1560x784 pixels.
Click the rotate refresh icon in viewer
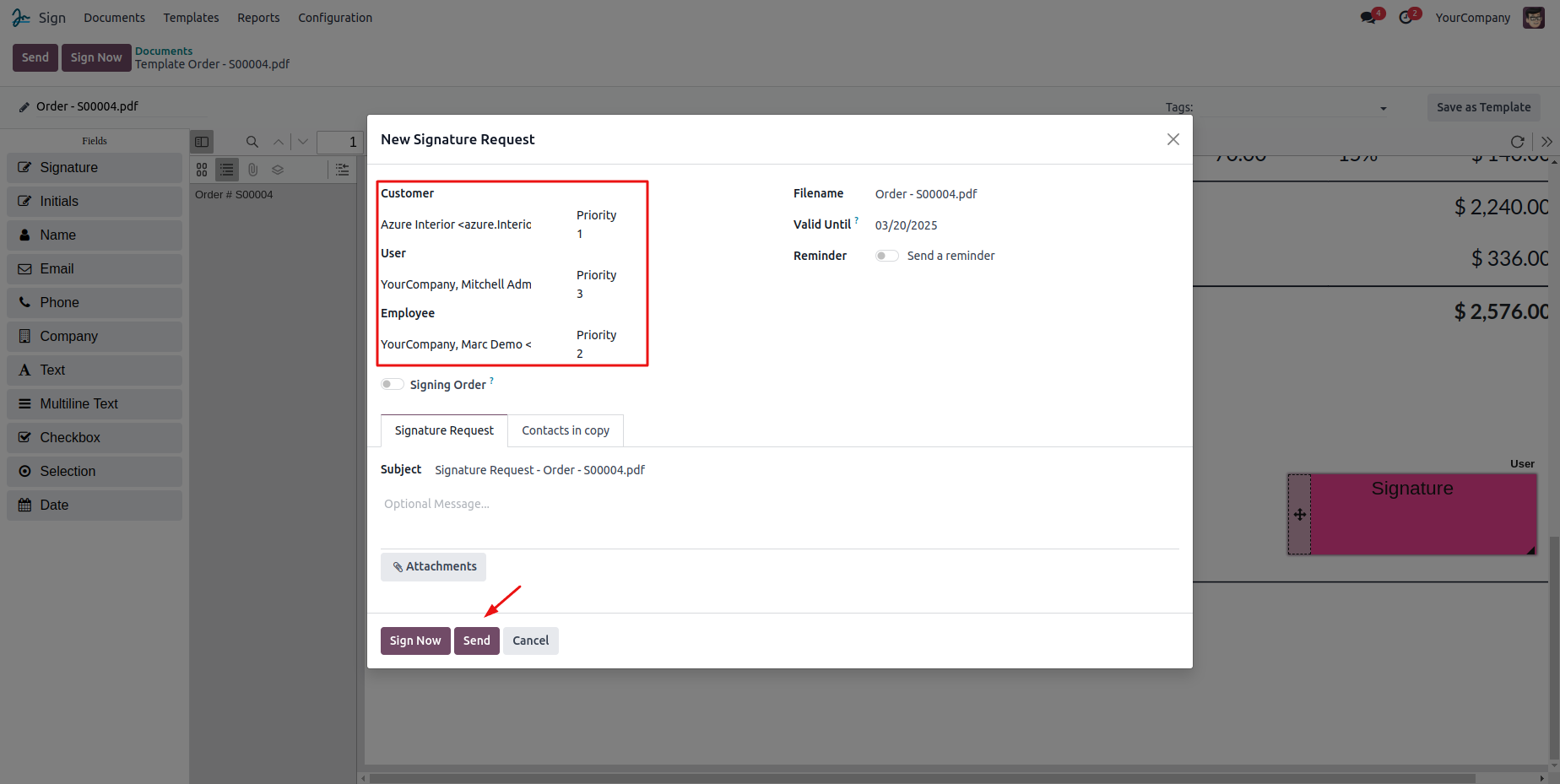[1517, 142]
